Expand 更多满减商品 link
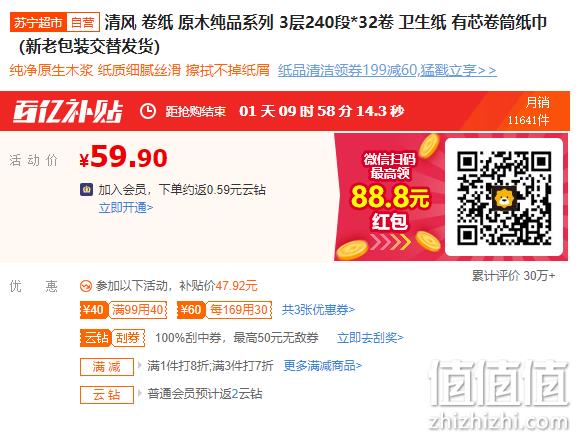This screenshot has width=578, height=439. point(323,366)
